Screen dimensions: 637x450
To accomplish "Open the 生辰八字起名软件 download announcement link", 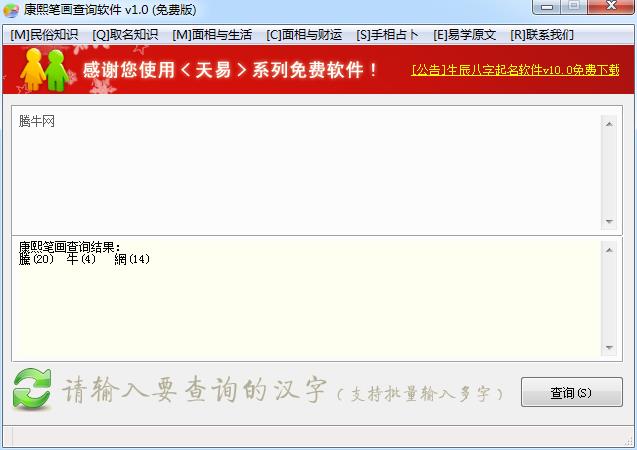I will (x=515, y=70).
